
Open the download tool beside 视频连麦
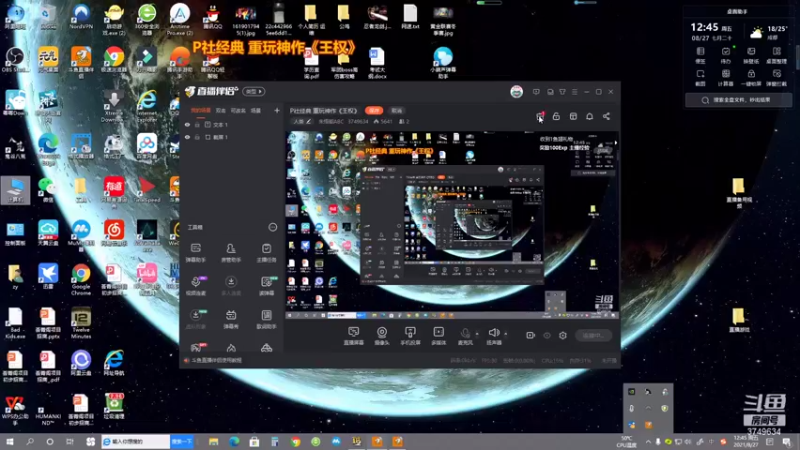231,286
